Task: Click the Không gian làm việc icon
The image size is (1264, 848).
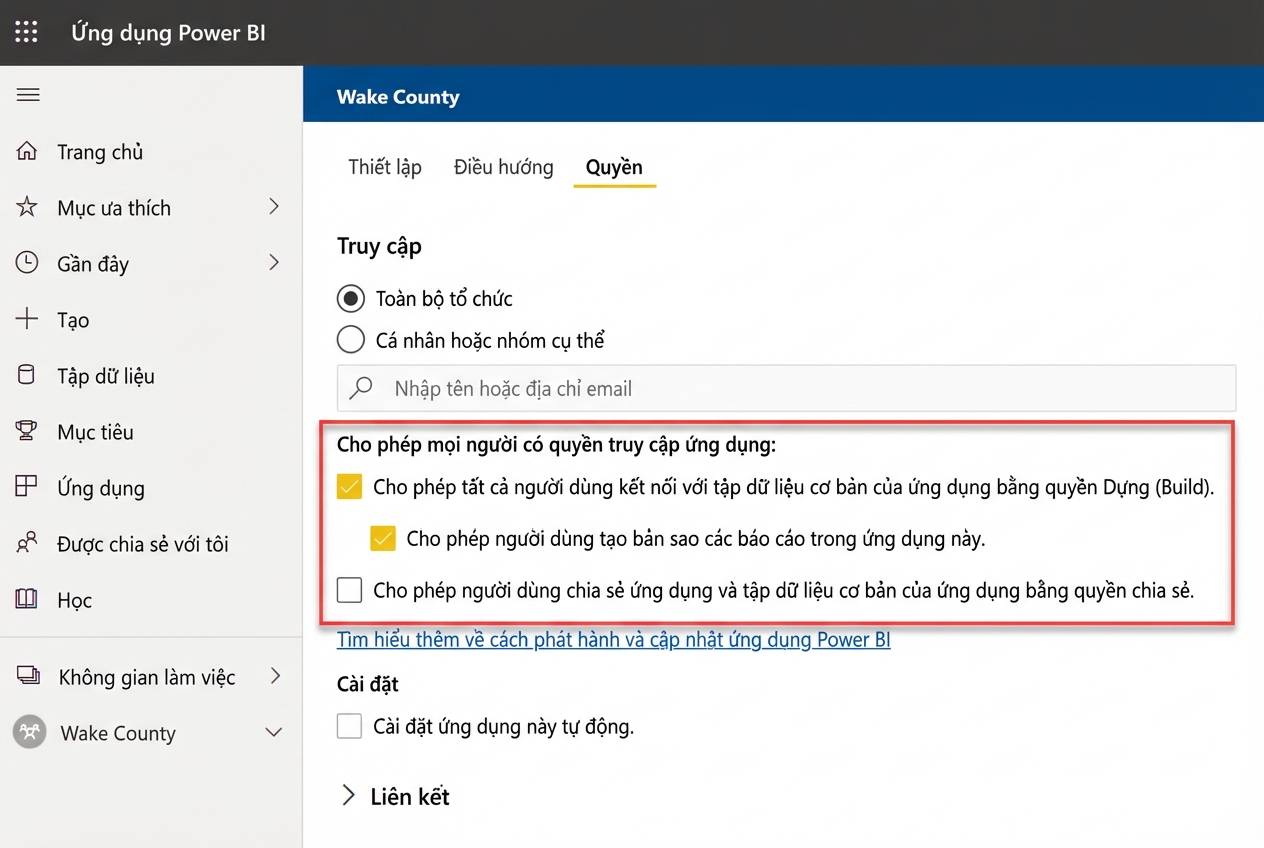Action: pos(28,676)
